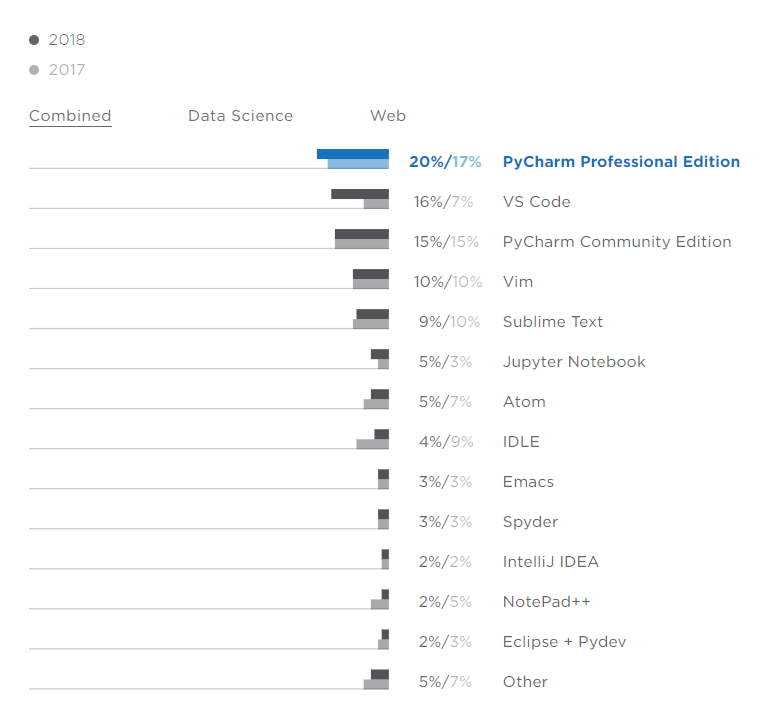Click the Jupyter Notebook label
The height and width of the screenshot is (714, 776).
click(574, 362)
